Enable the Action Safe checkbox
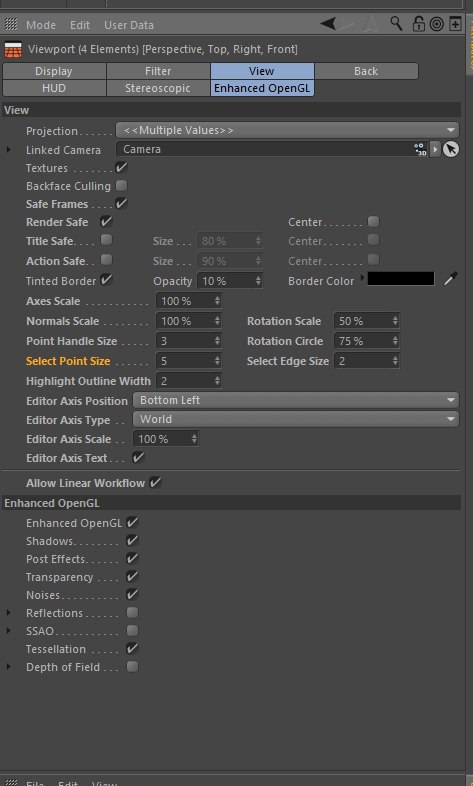This screenshot has width=473, height=786. [106, 260]
